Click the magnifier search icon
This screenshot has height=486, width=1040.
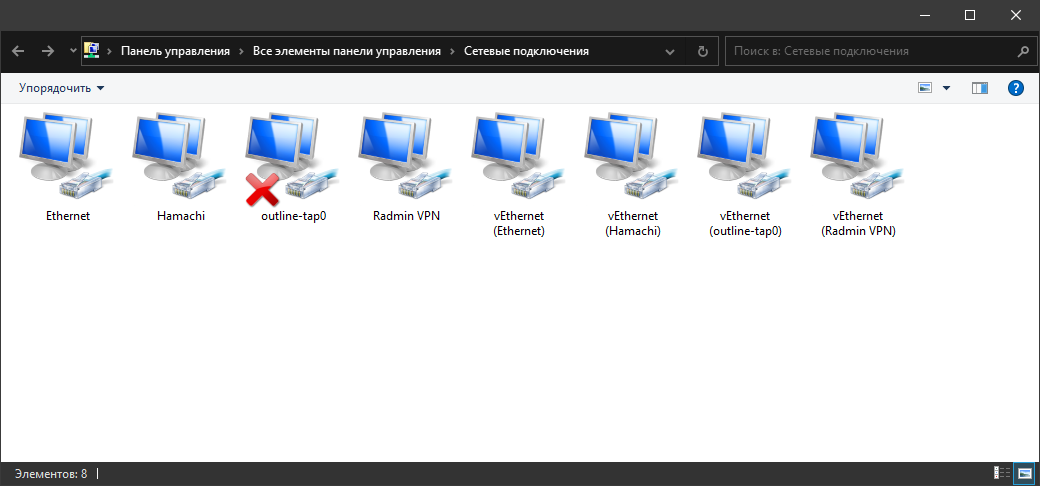[1022, 51]
